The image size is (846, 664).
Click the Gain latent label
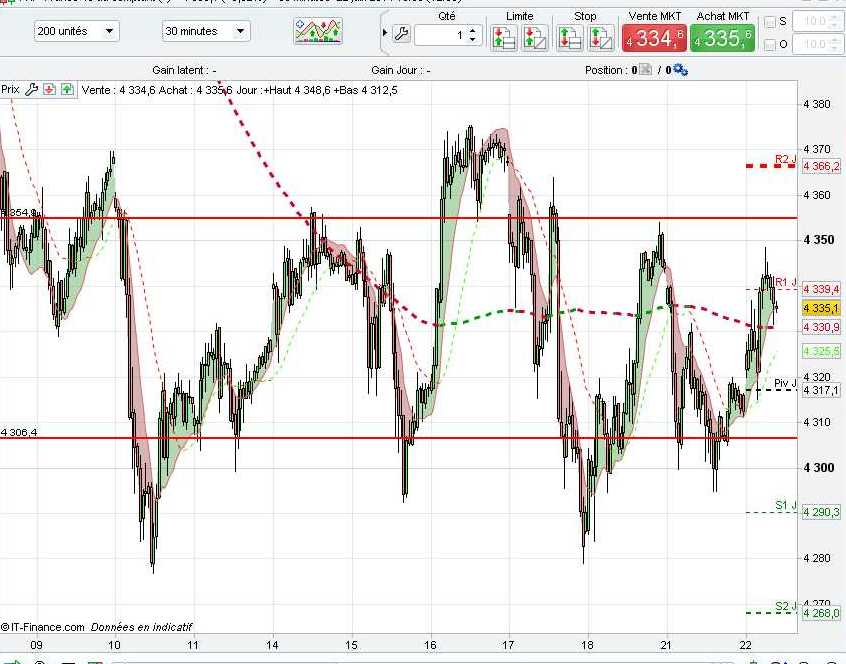pyautogui.click(x=185, y=70)
